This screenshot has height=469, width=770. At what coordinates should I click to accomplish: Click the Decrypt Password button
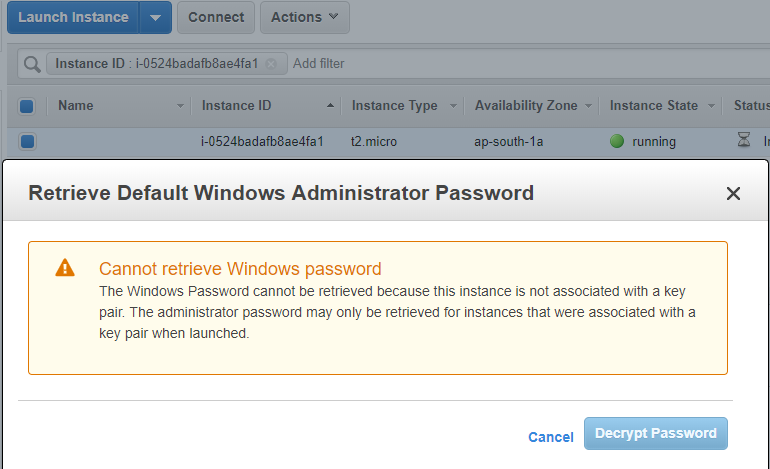656,434
